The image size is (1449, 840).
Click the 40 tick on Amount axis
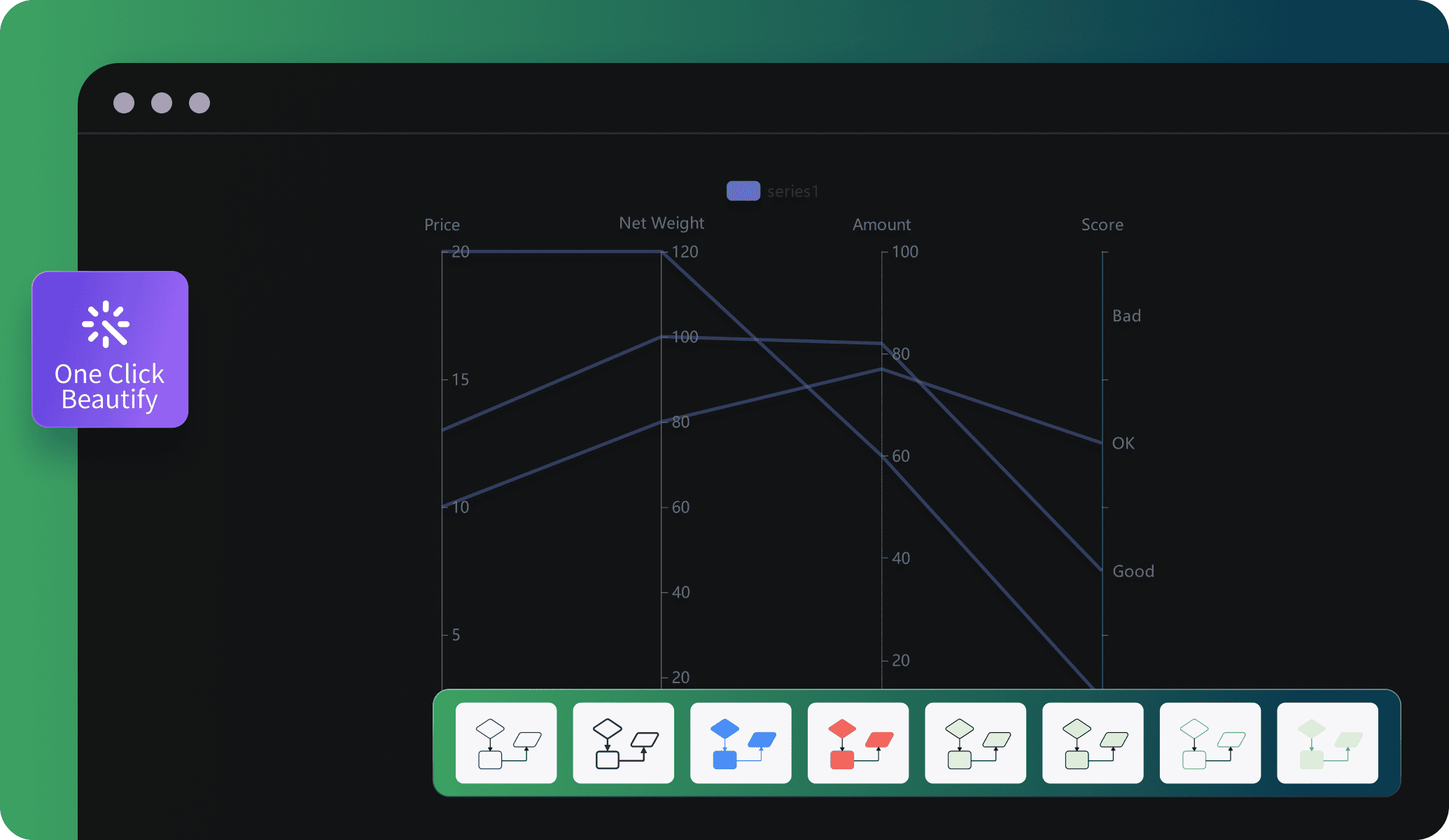point(901,558)
